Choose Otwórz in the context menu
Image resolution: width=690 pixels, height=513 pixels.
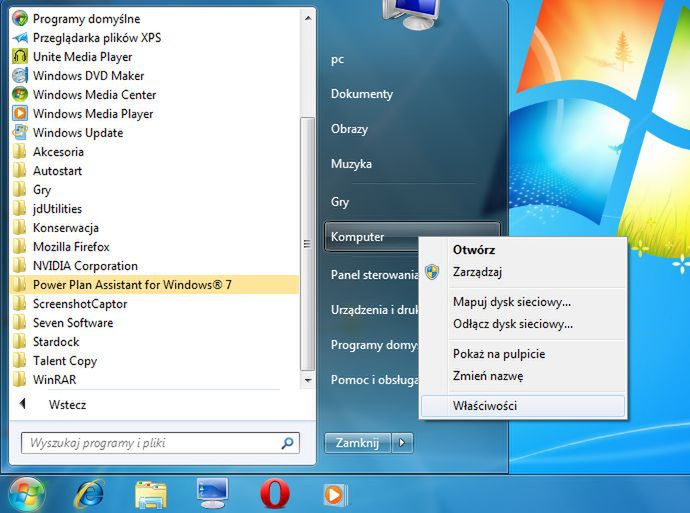(474, 250)
